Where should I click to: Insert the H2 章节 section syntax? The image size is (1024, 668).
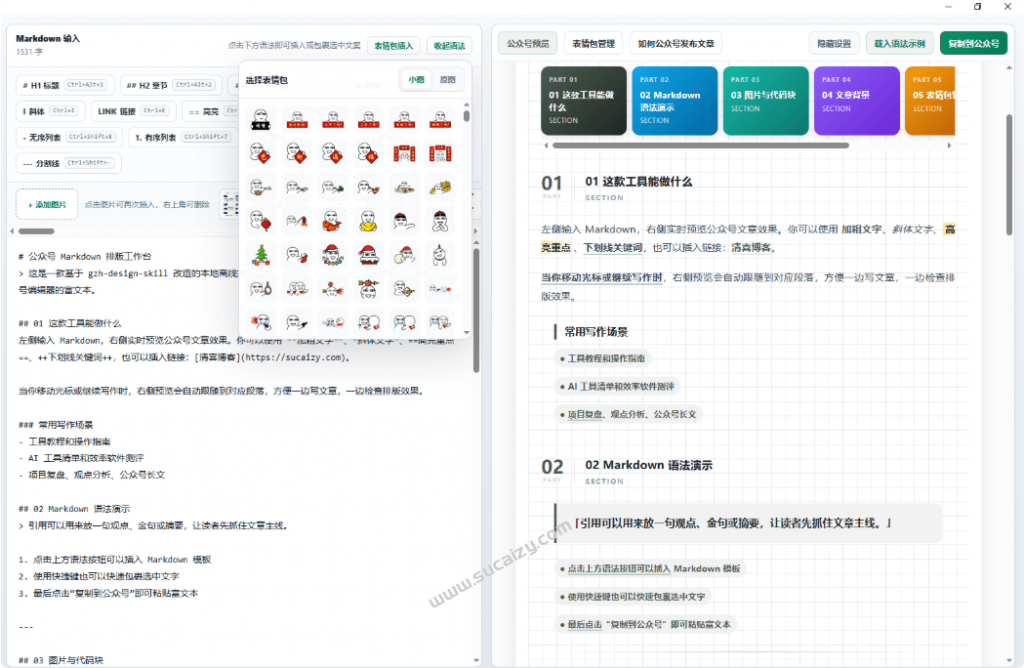[170, 85]
